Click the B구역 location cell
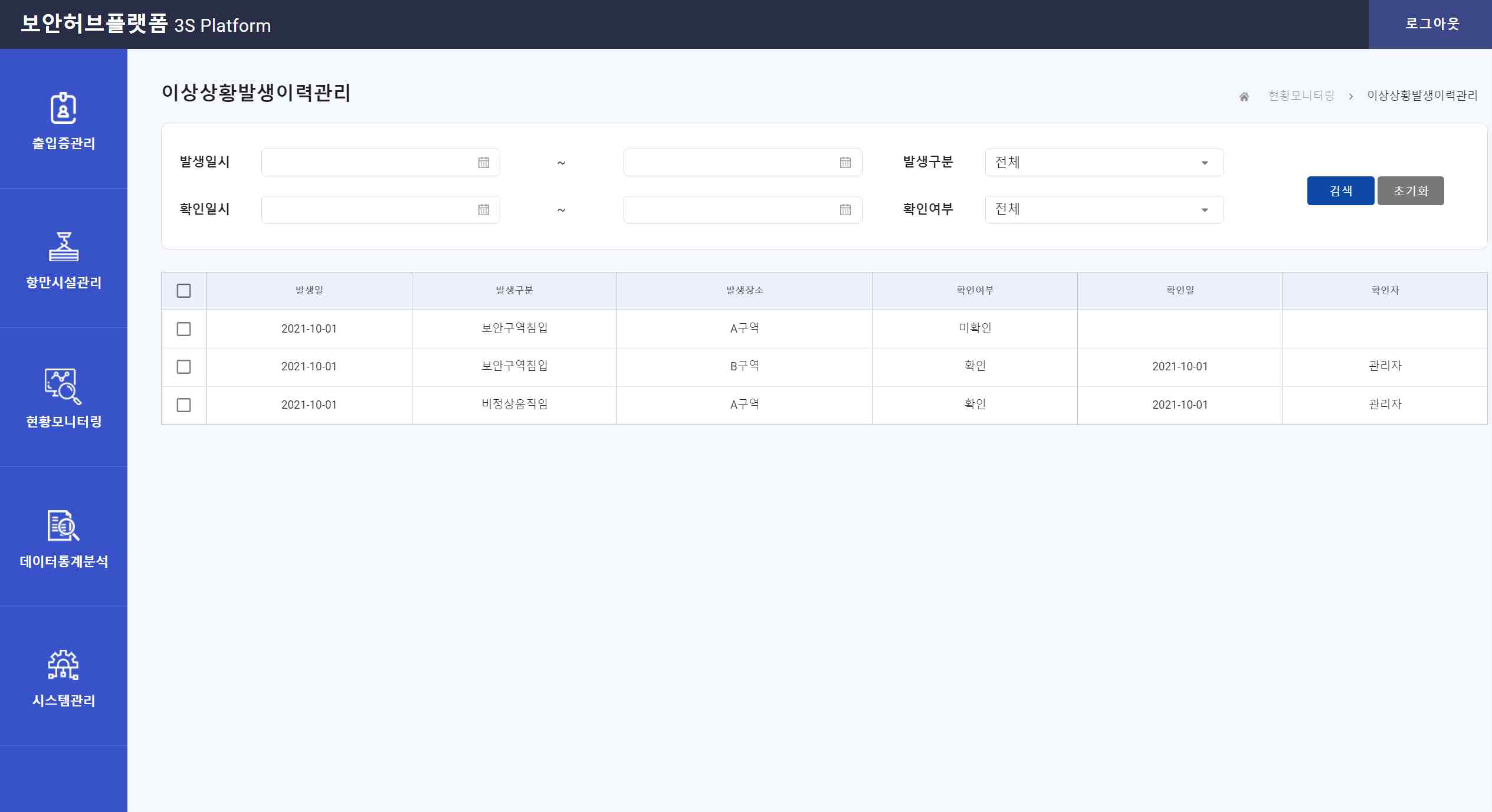This screenshot has height=812, width=1492. pos(745,366)
